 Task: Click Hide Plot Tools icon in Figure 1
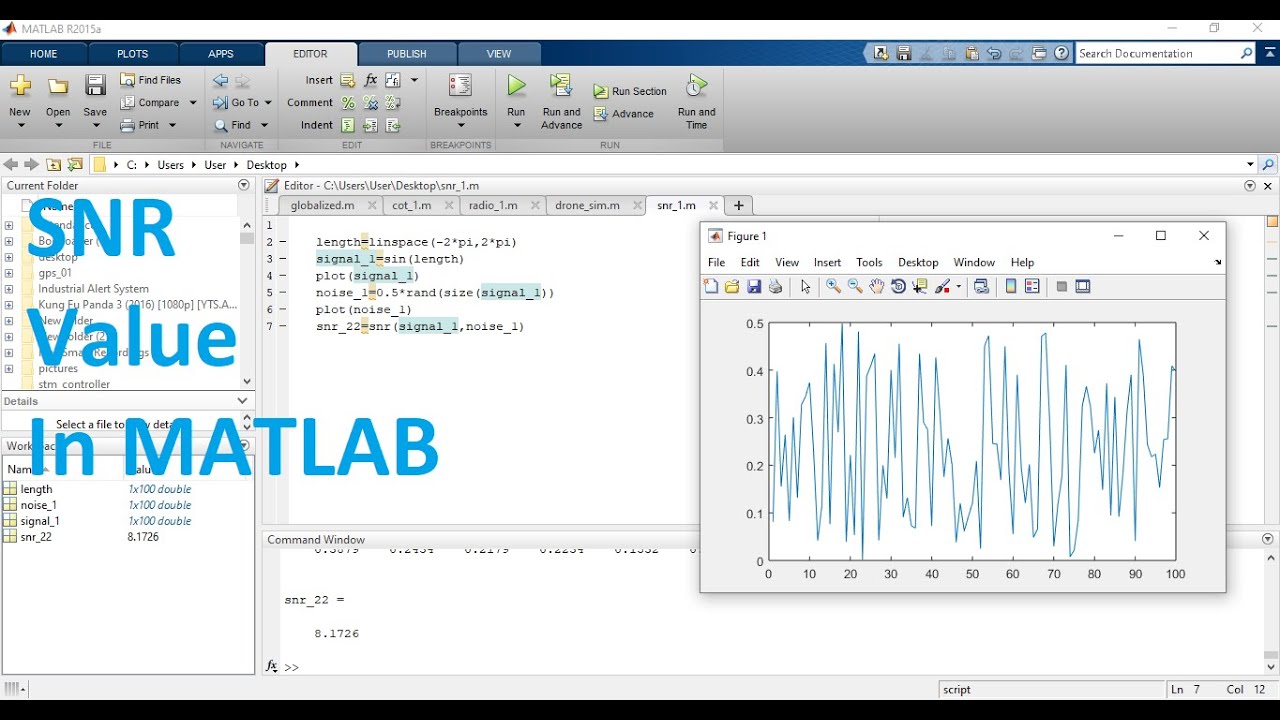1061,286
